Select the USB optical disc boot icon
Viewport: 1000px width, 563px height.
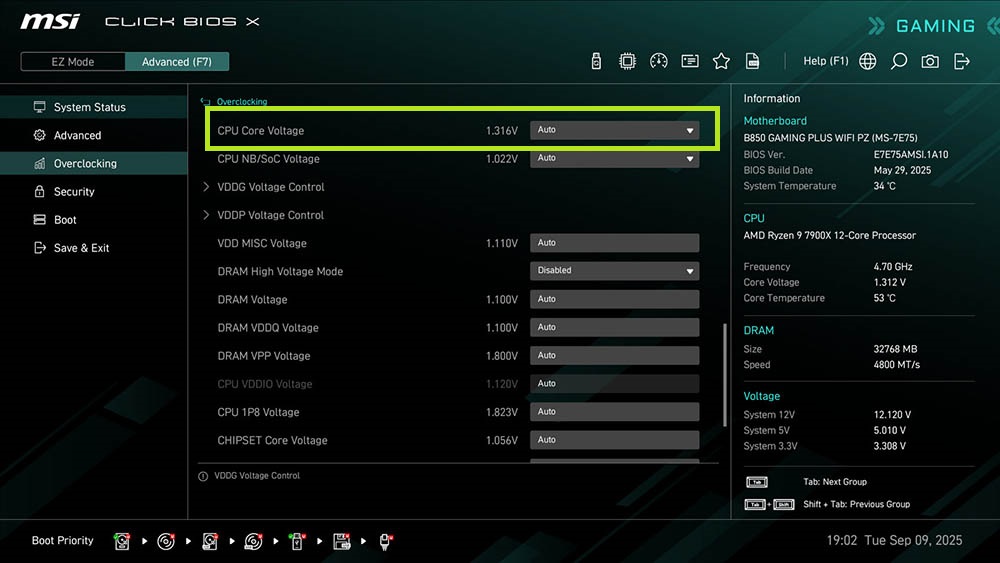coord(253,541)
